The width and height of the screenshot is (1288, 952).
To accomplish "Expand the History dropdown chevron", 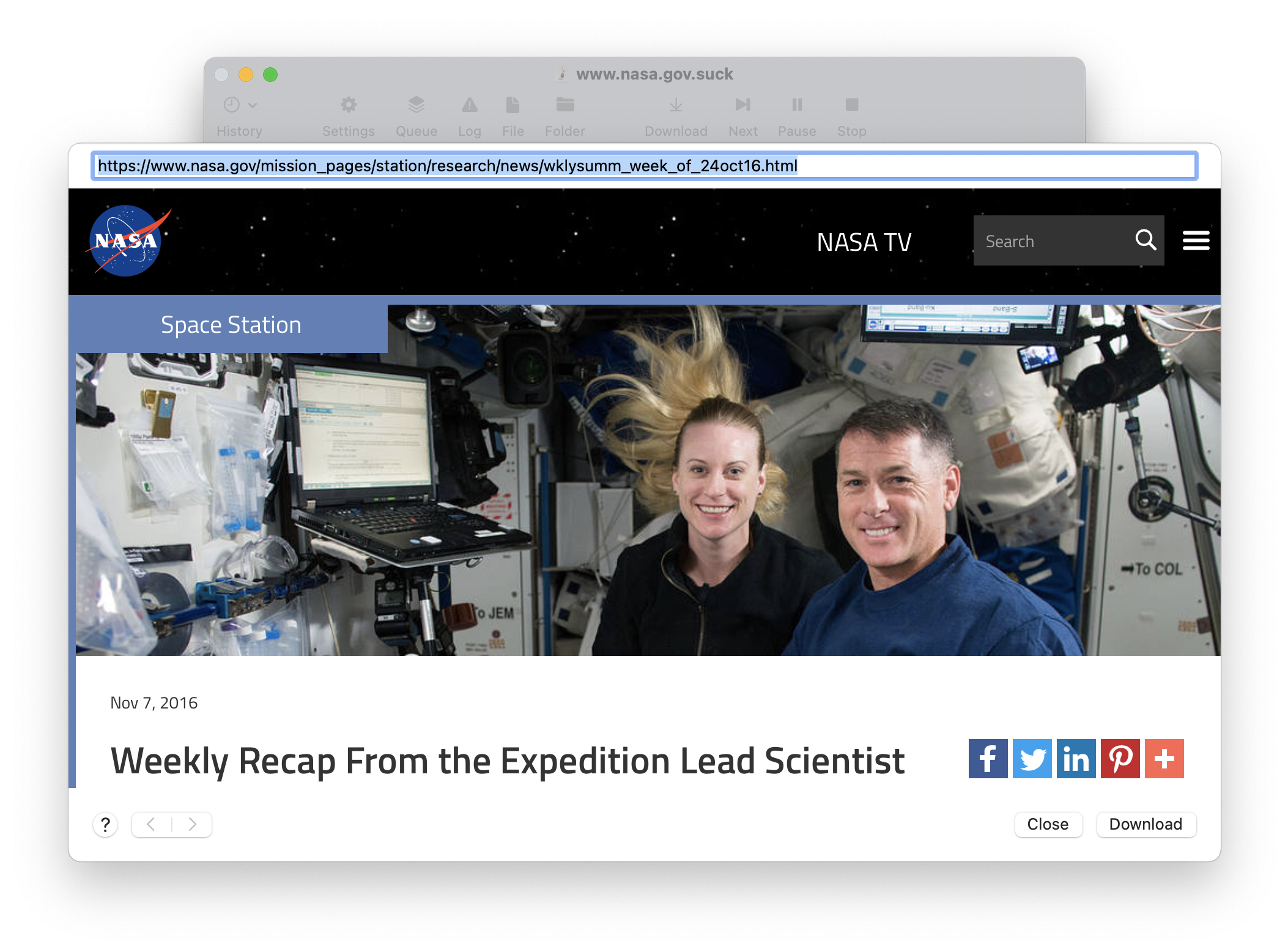I will [253, 105].
